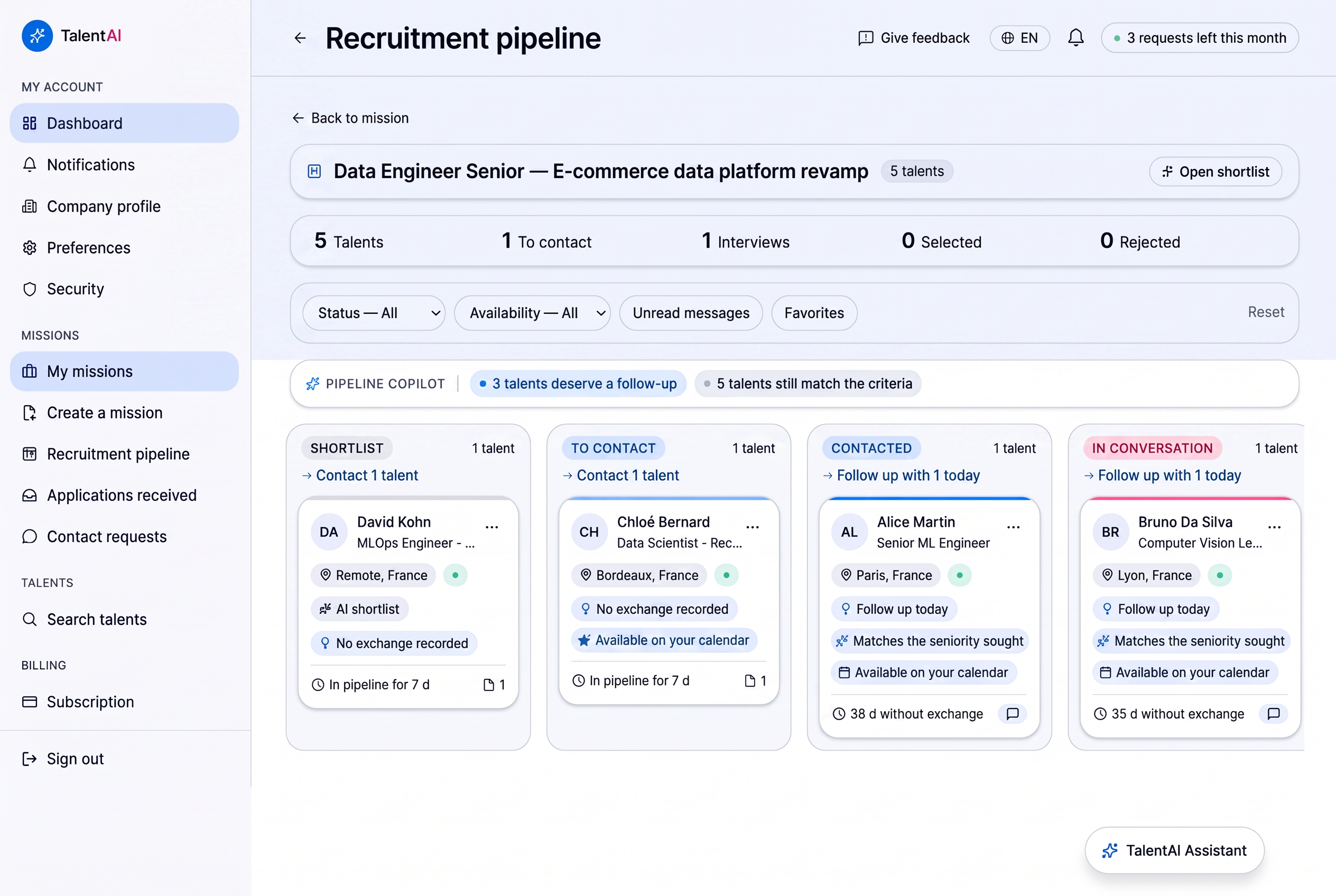1336x896 pixels.
Task: Select the '3 talents deserve a follow-up' chip
Action: [x=578, y=384]
